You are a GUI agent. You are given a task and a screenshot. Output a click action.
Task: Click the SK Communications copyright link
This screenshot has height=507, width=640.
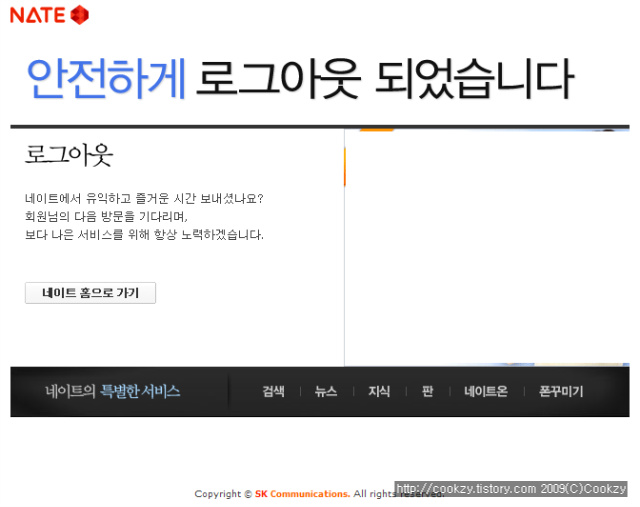tap(302, 494)
